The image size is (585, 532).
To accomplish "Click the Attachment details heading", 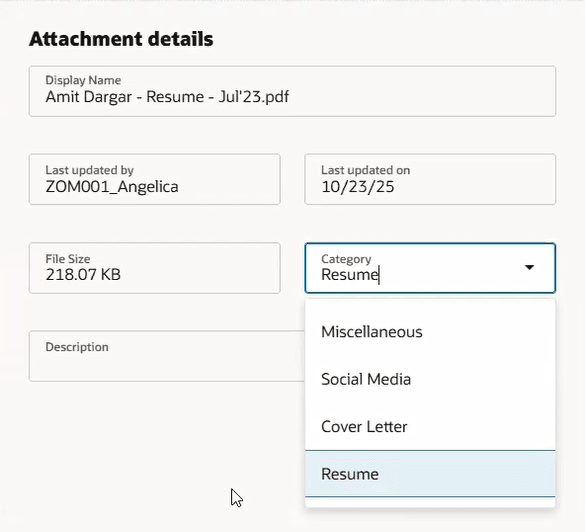I will pos(121,39).
